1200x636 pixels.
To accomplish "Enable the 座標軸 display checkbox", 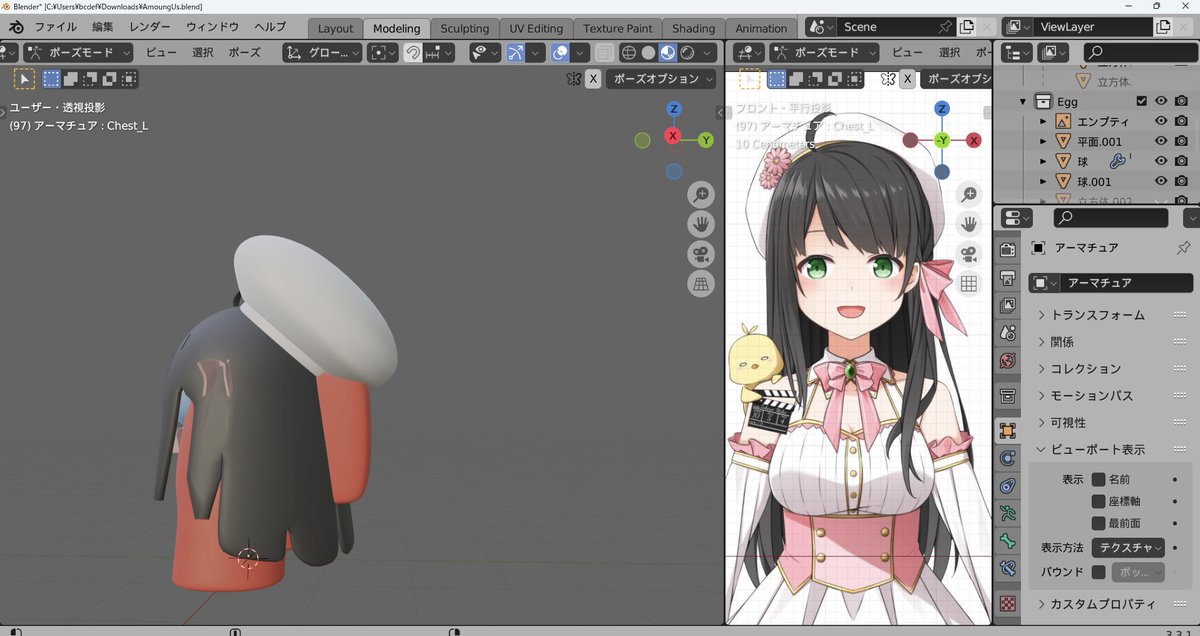I will [x=1098, y=501].
